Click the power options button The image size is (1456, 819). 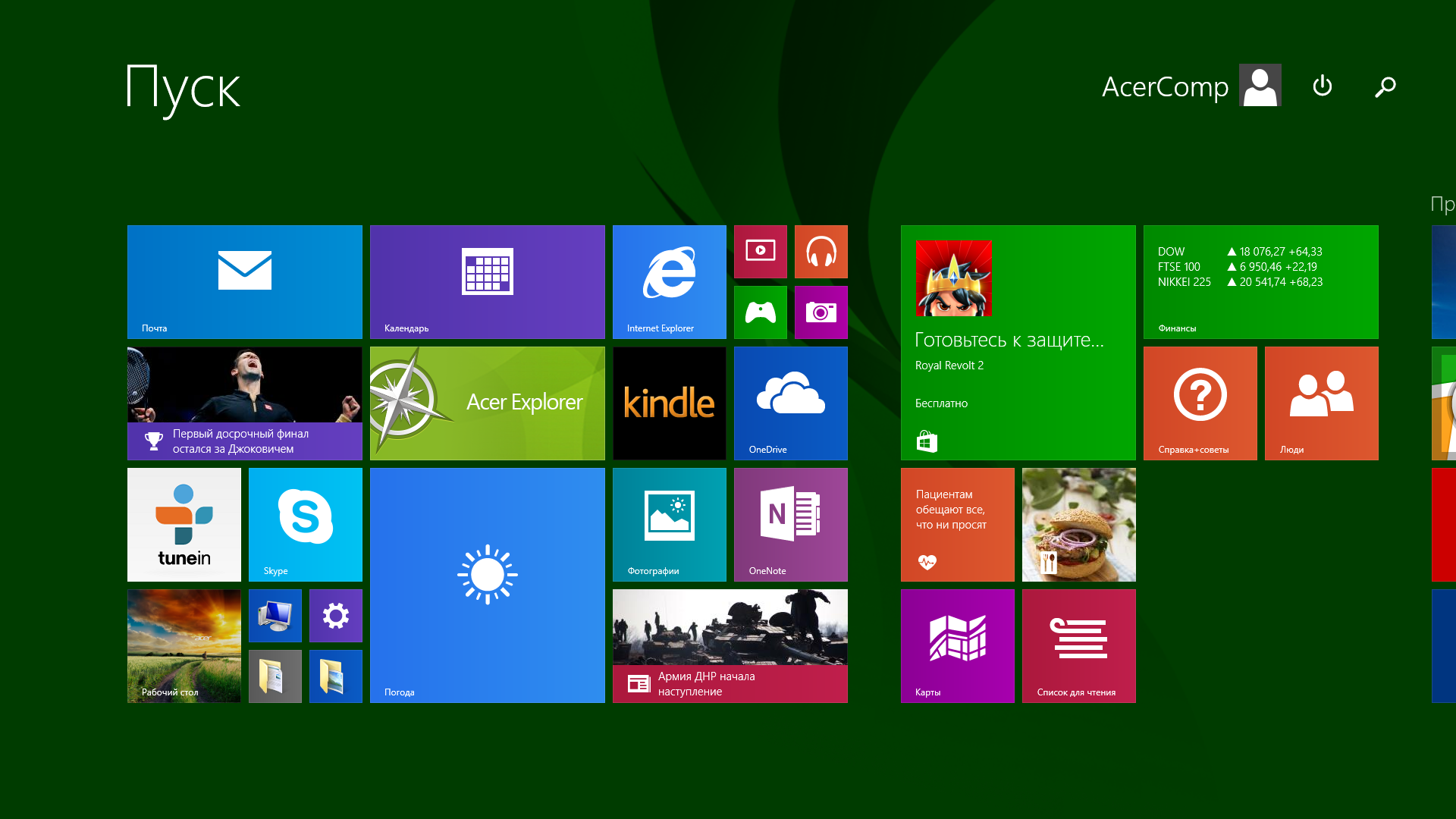coord(1322,86)
